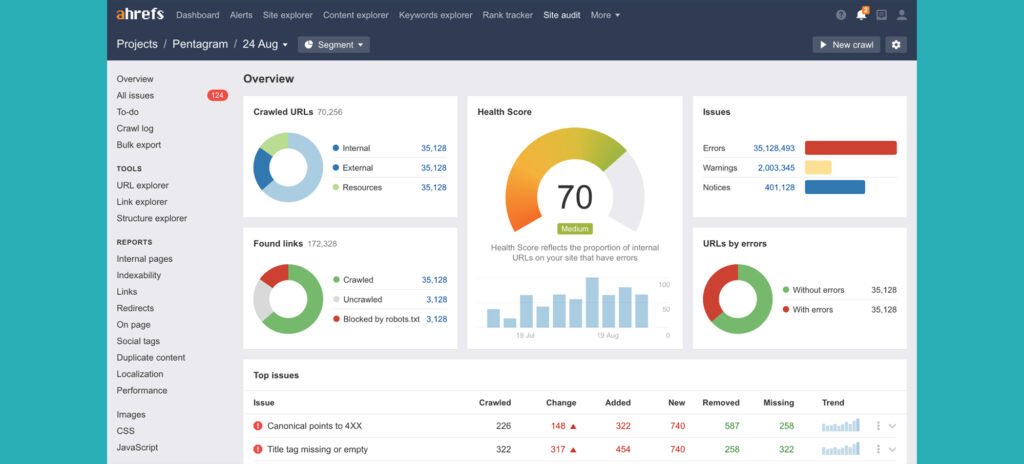Expand the Title tag missing row

tap(892, 450)
